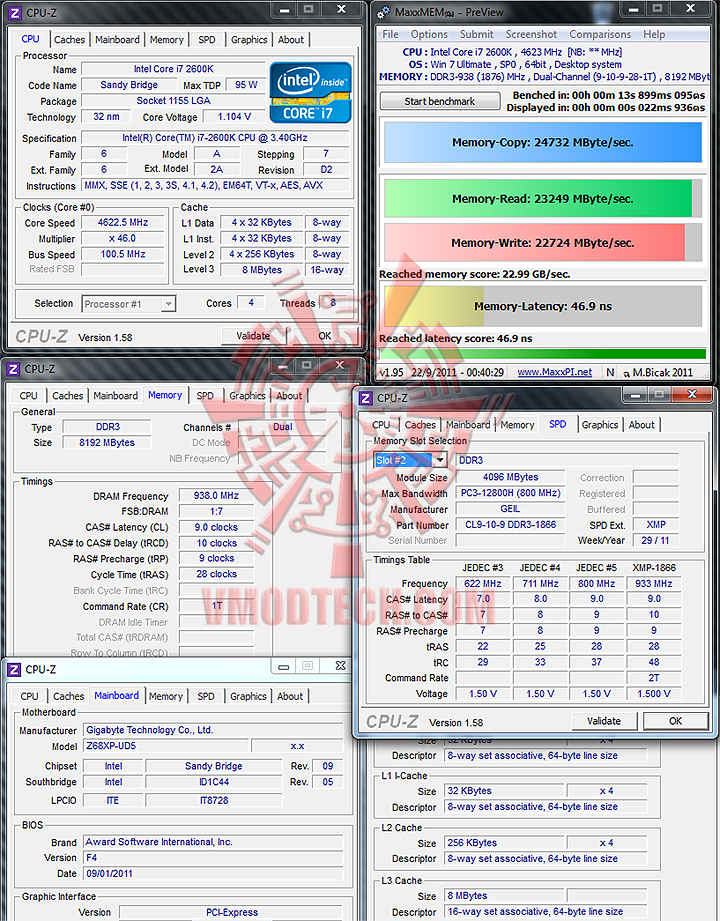720x921 pixels.
Task: Click CPU-Z icon in Mainboard window title bar
Action: pyautogui.click(x=14, y=670)
